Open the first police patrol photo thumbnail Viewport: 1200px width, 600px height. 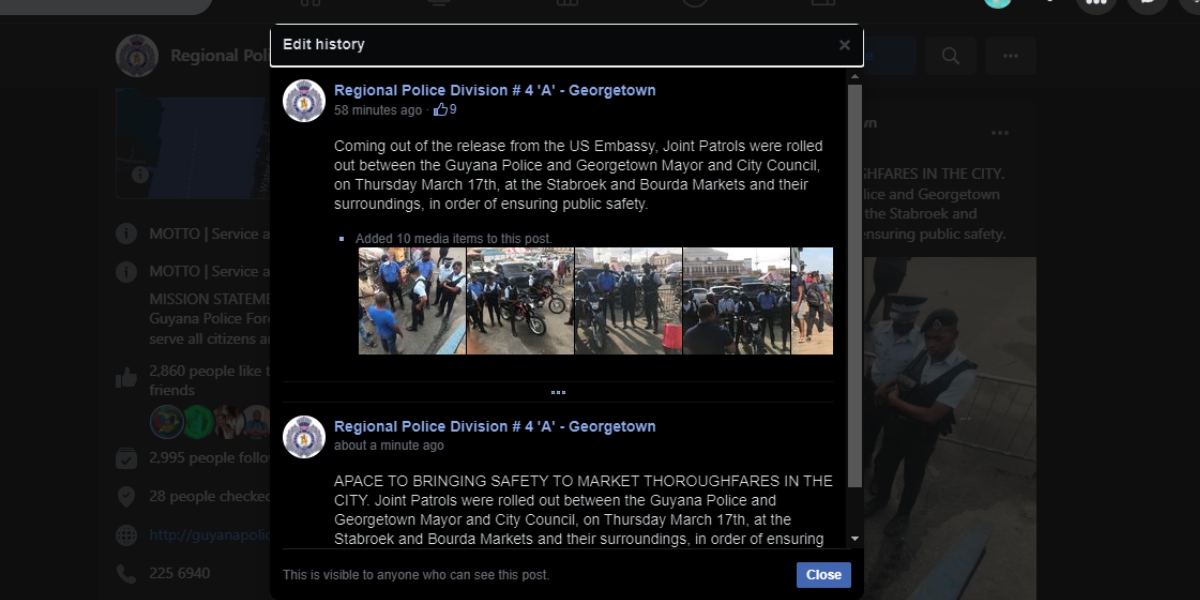click(412, 301)
